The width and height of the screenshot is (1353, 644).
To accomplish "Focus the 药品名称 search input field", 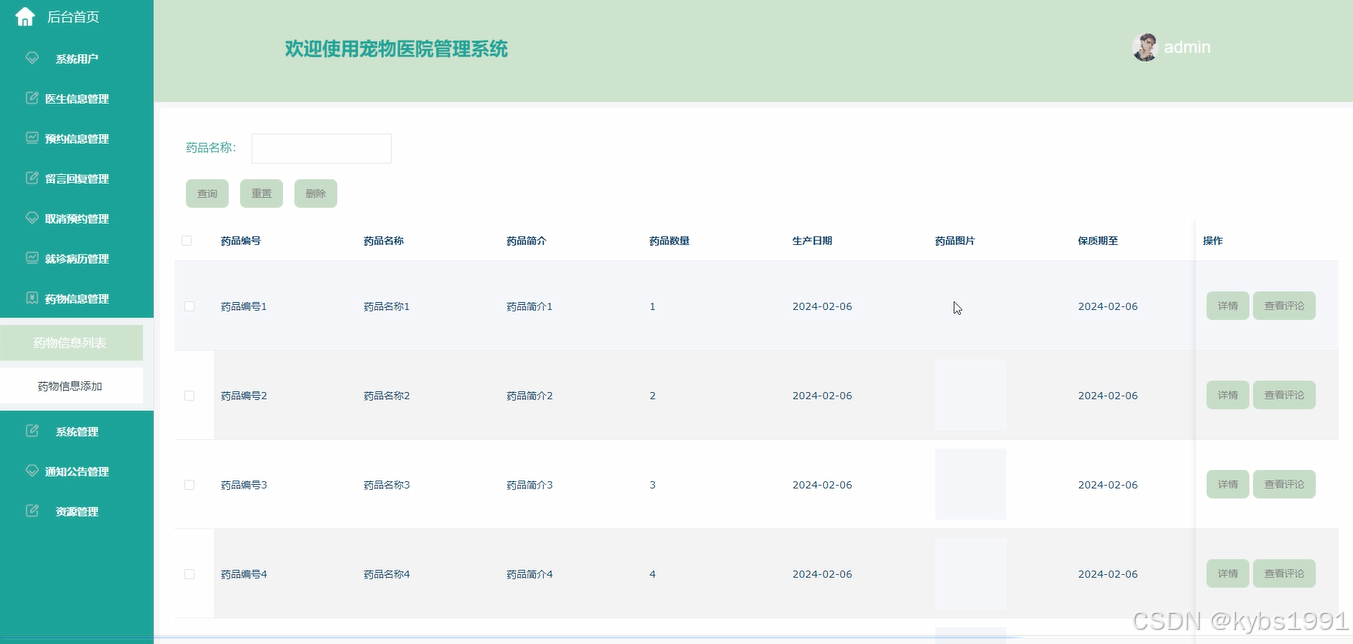I will click(321, 148).
